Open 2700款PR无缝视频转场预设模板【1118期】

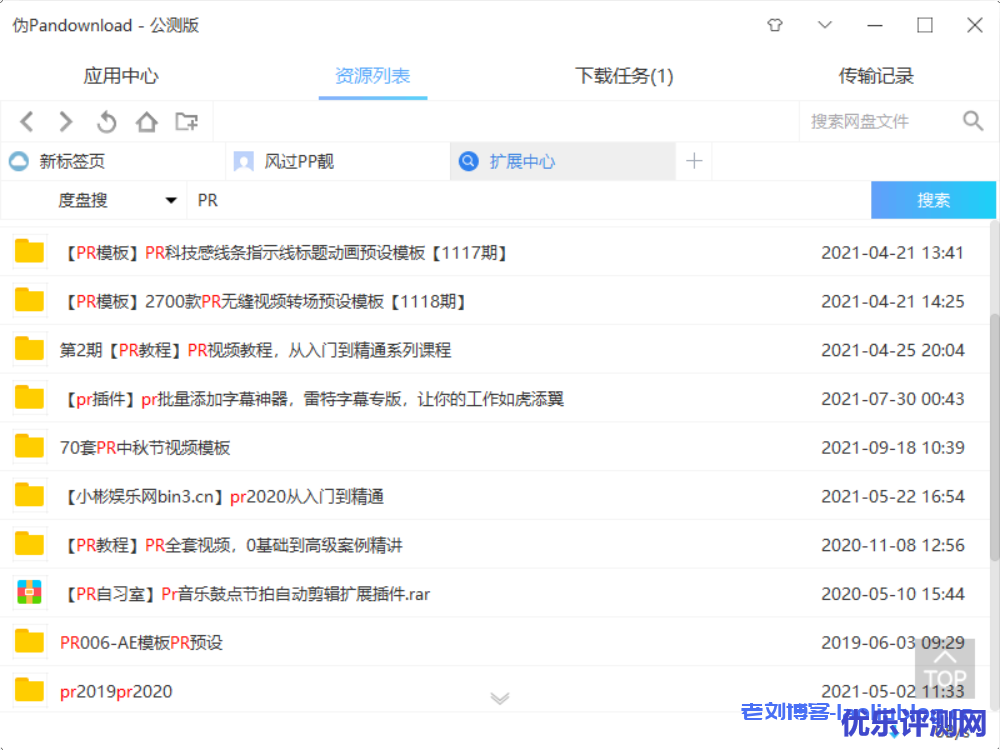coord(264,301)
